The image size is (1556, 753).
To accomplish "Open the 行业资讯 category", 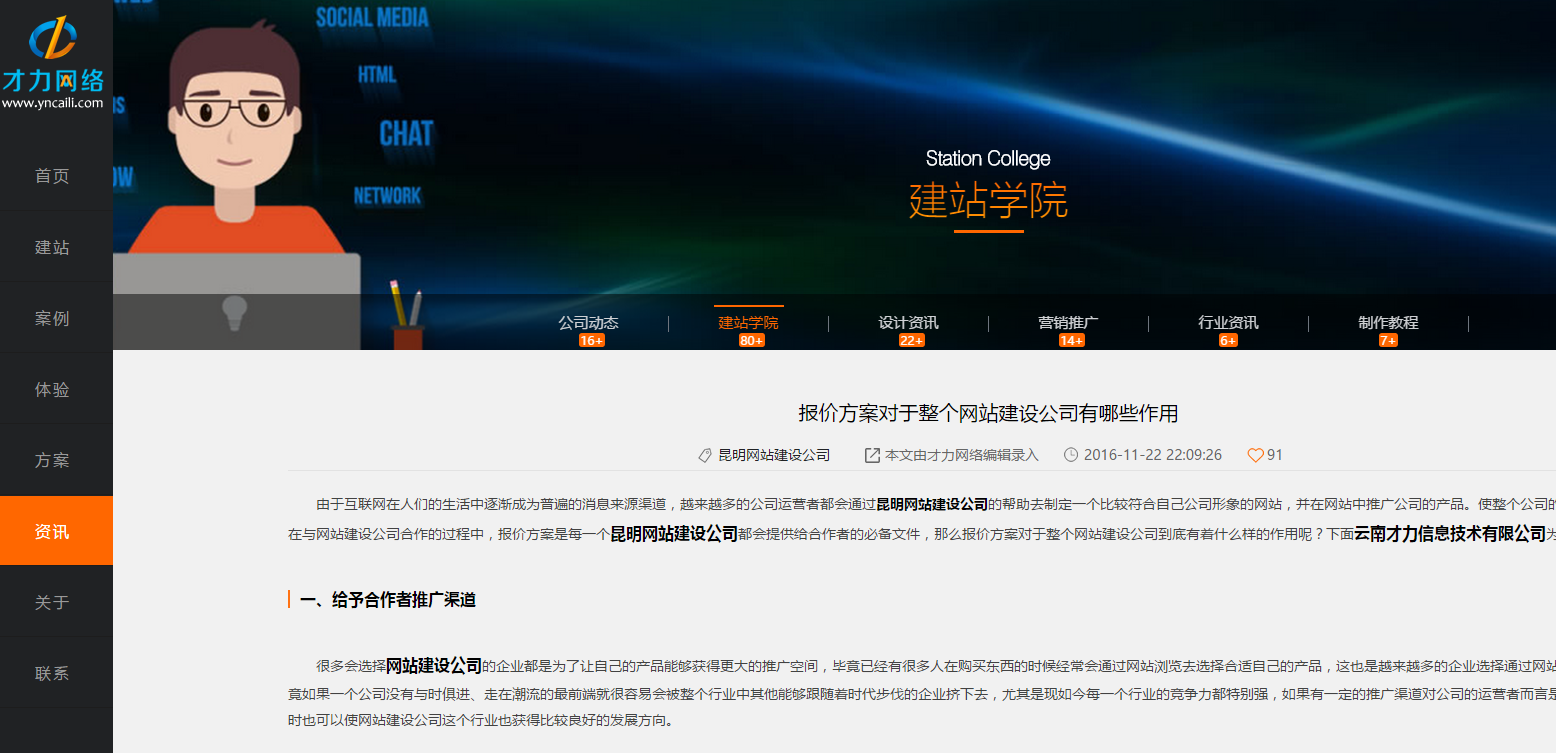I will (x=1228, y=323).
